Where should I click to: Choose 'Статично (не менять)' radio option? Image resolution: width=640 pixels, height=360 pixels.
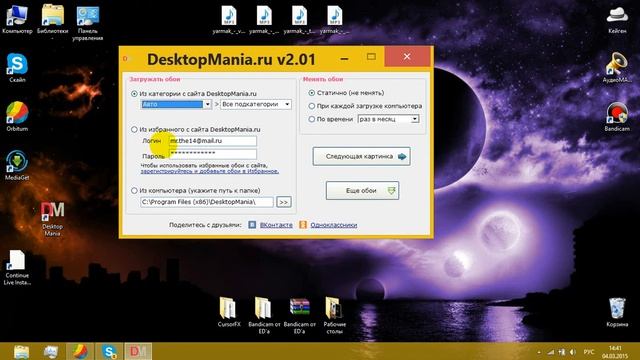[312, 93]
